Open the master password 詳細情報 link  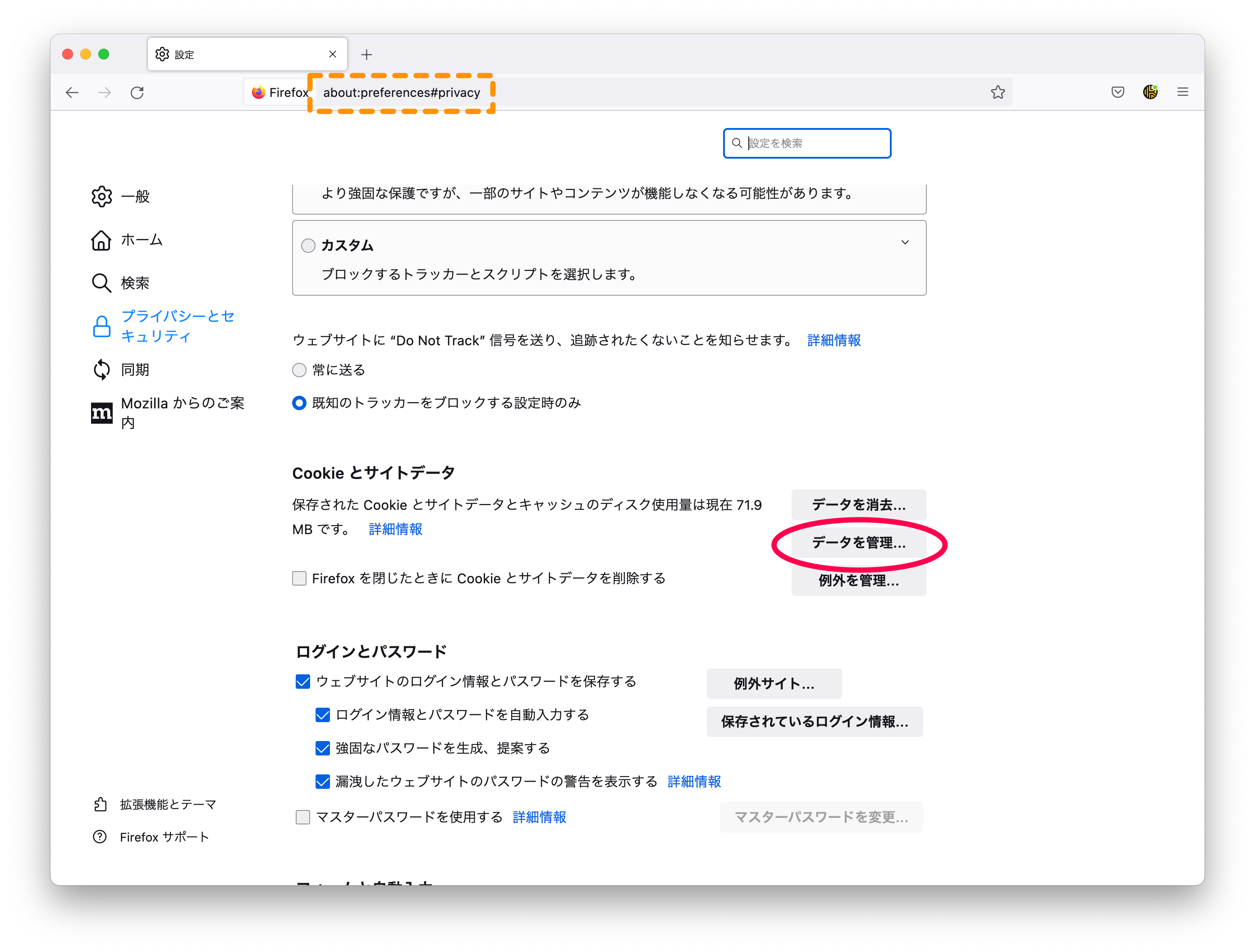(540, 817)
